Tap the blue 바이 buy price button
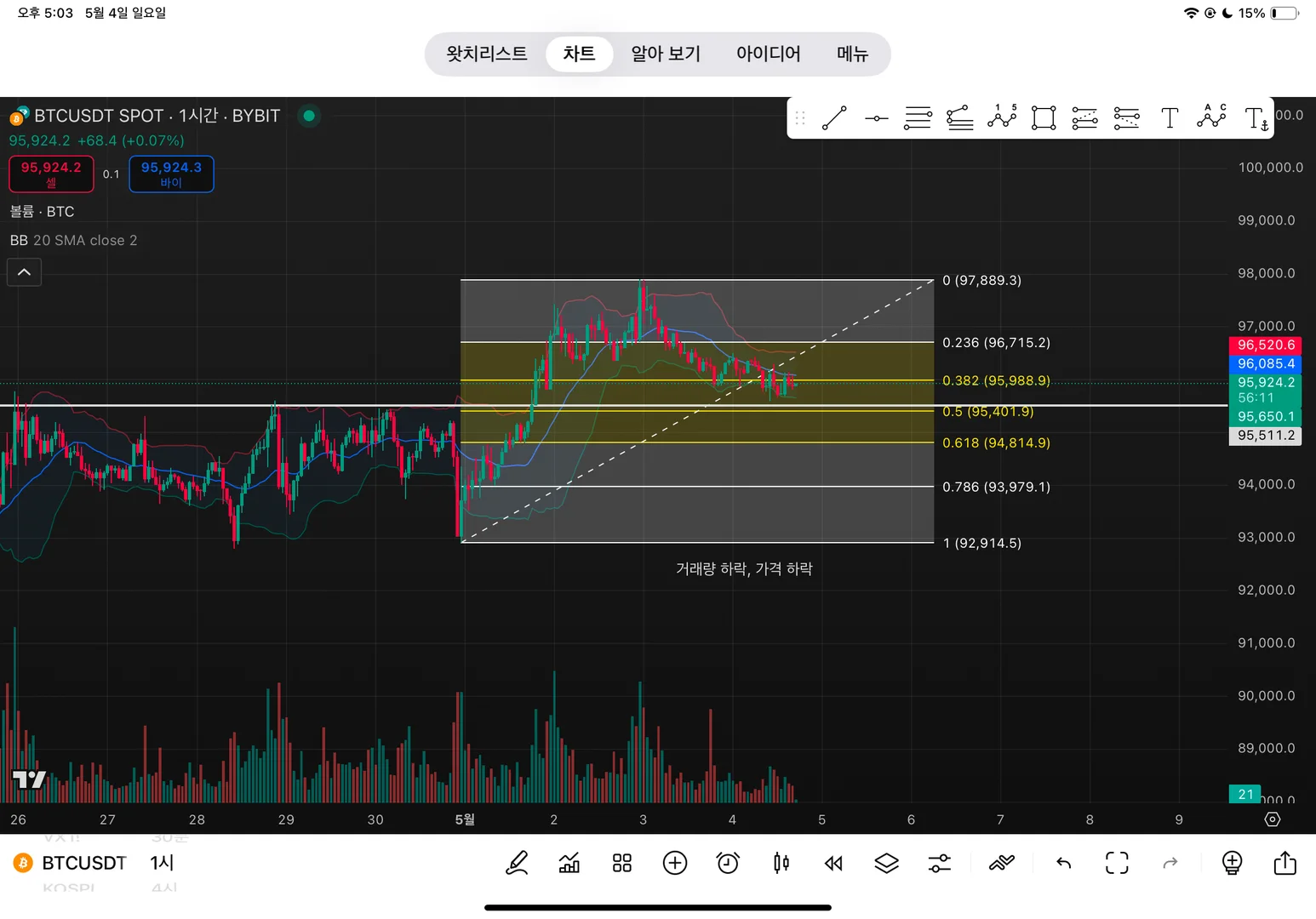This screenshot has height=919, width=1316. [x=171, y=174]
